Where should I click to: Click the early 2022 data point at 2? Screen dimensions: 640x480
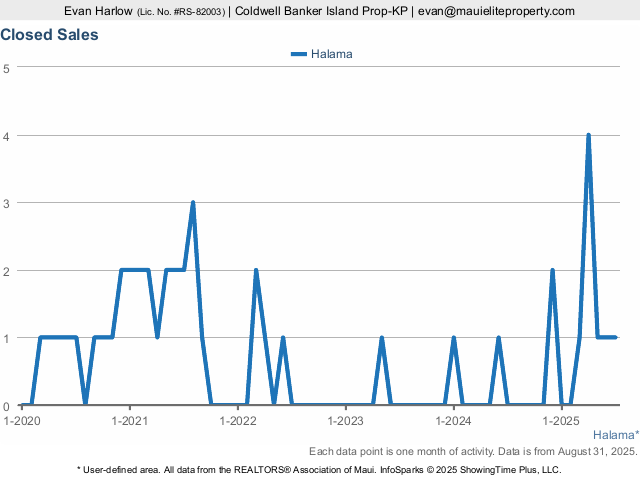click(x=256, y=270)
